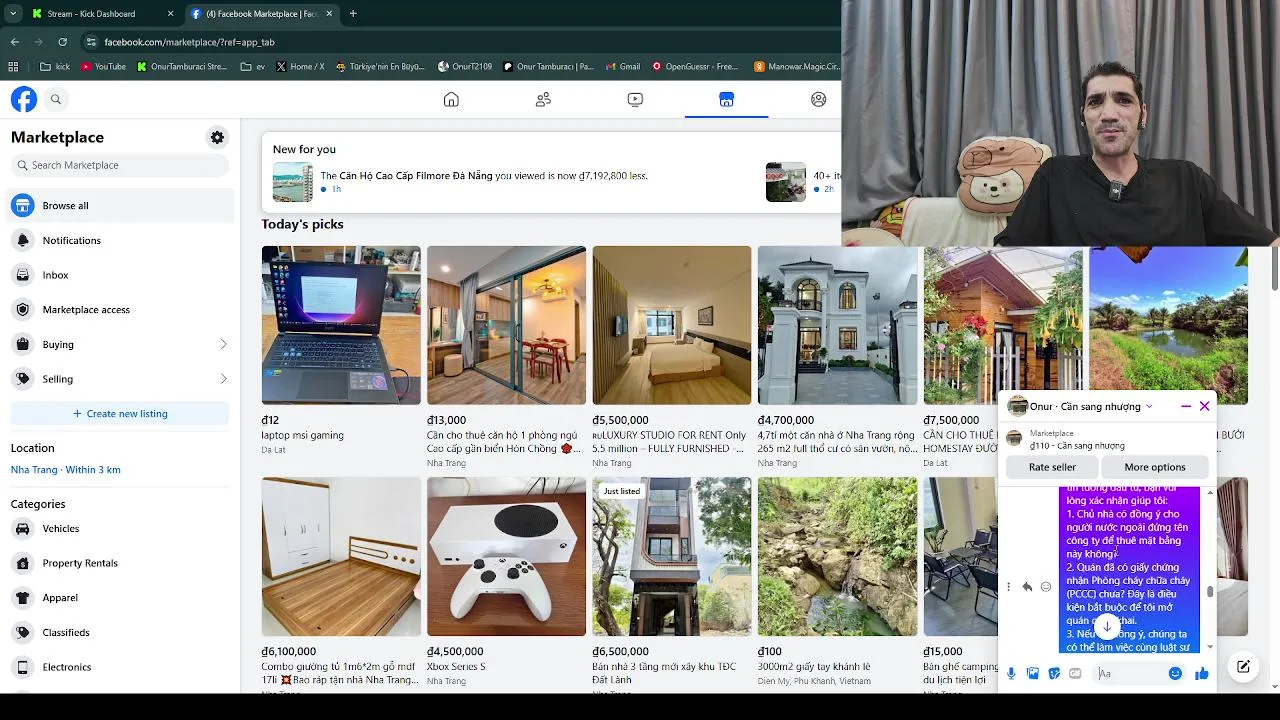Click the reply arrow icon beside message
1280x720 pixels.
[1027, 587]
